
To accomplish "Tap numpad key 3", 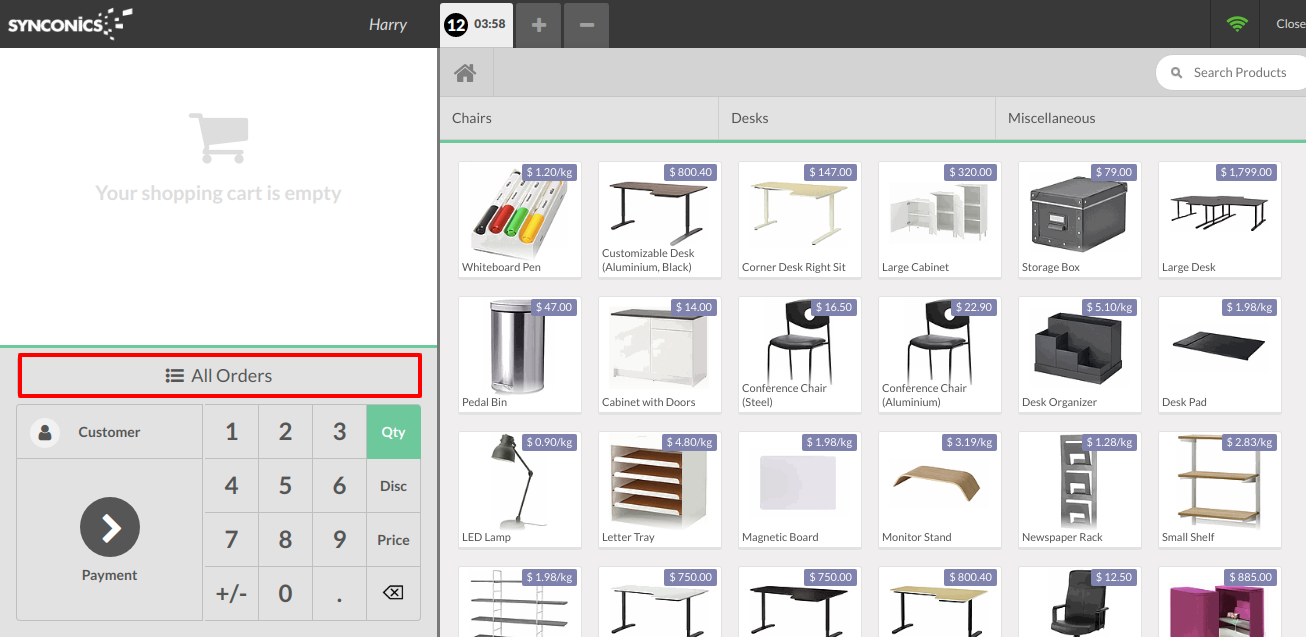I will point(339,432).
